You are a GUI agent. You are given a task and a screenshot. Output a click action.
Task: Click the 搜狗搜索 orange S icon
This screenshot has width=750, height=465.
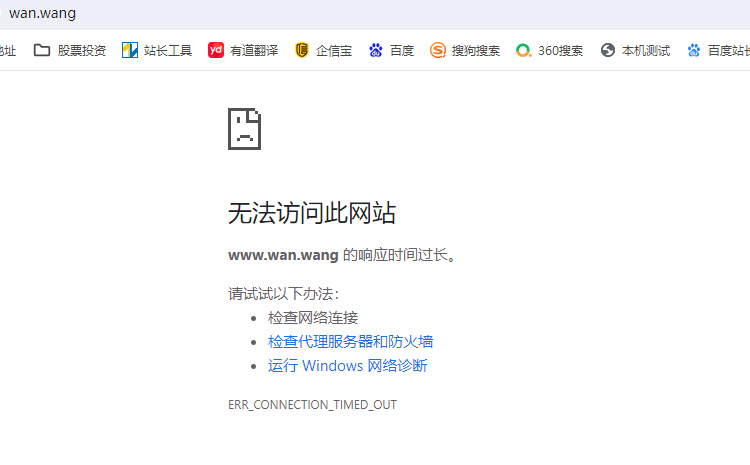[x=437, y=50]
